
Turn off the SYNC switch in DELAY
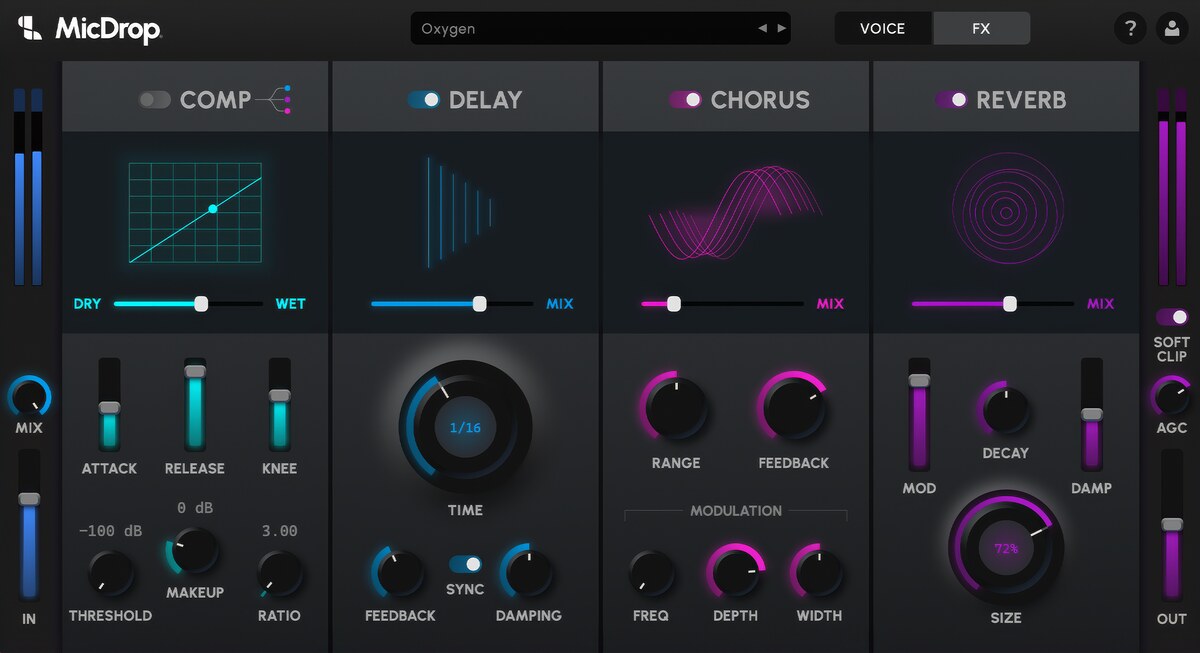click(x=464, y=562)
